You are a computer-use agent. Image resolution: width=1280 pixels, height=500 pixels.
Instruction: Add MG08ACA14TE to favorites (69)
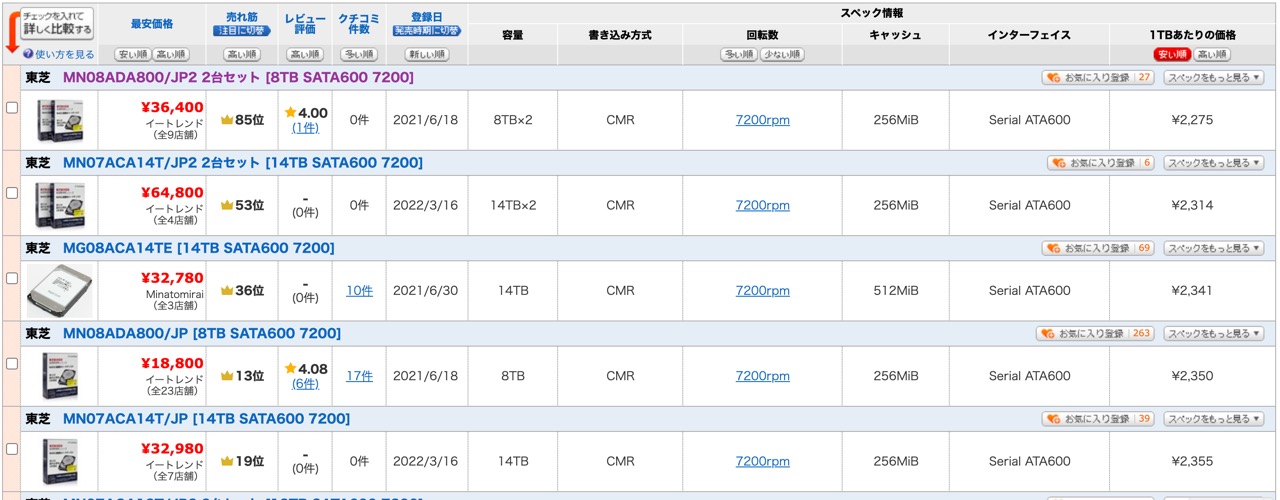point(1099,247)
